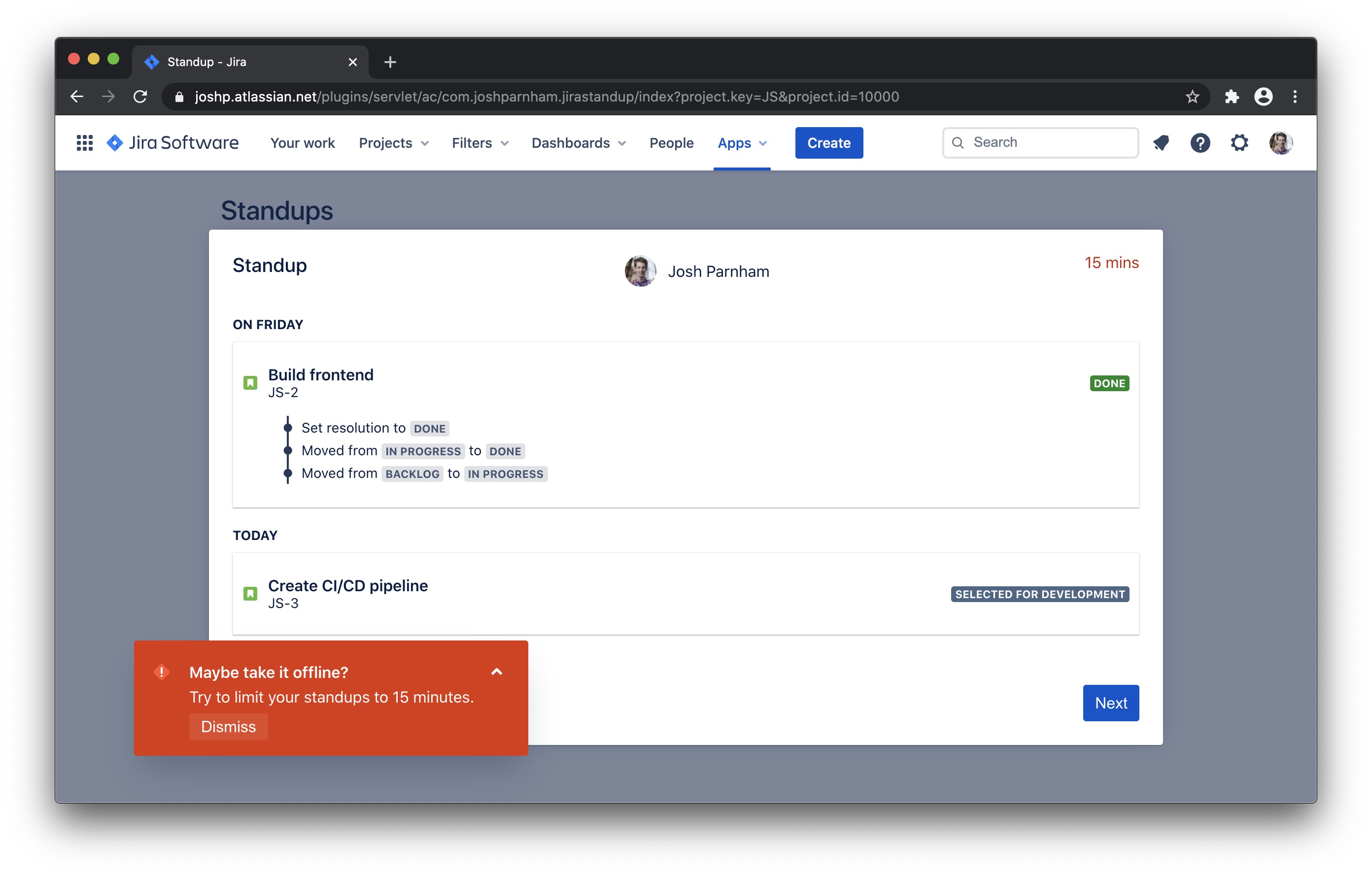Open the People page
Image resolution: width=1372 pixels, height=876 pixels.
671,143
